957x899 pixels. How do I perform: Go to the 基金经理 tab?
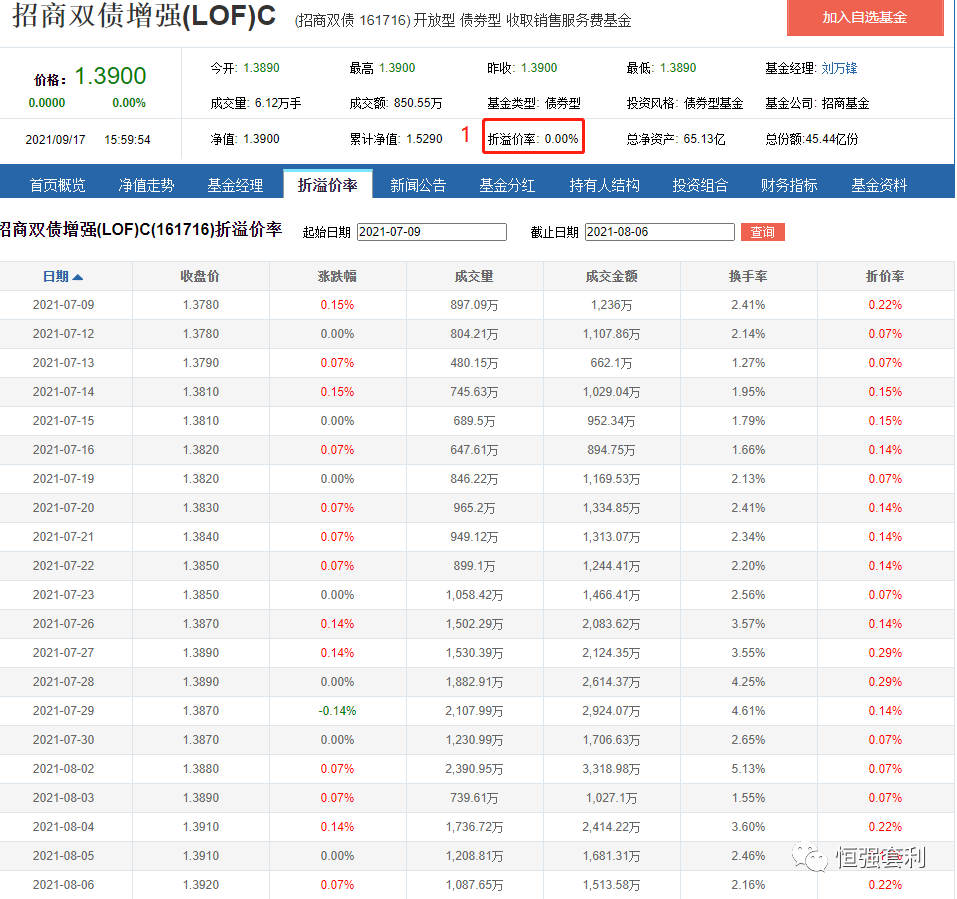tap(235, 185)
